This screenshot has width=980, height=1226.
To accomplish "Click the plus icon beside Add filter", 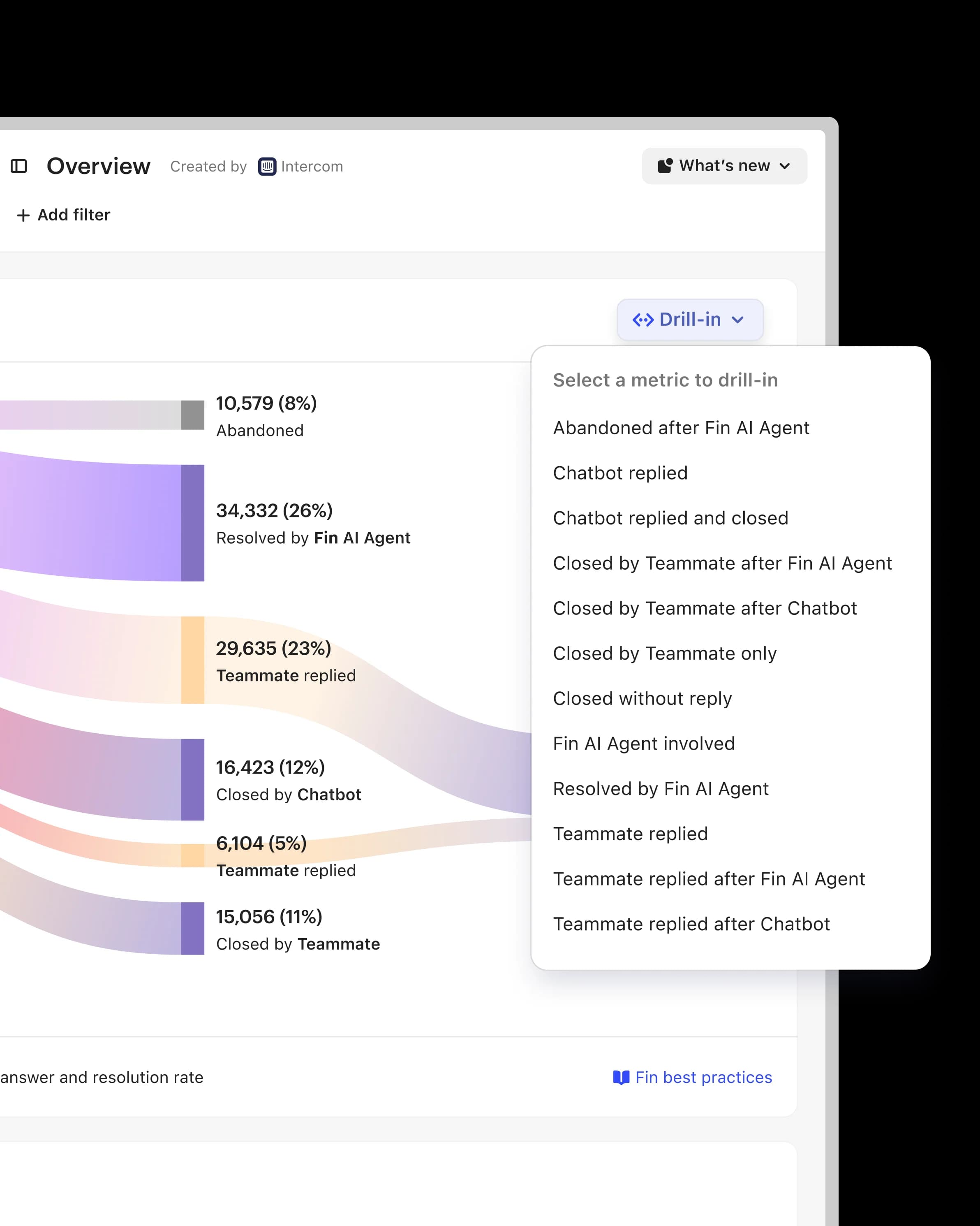I will pyautogui.click(x=23, y=215).
